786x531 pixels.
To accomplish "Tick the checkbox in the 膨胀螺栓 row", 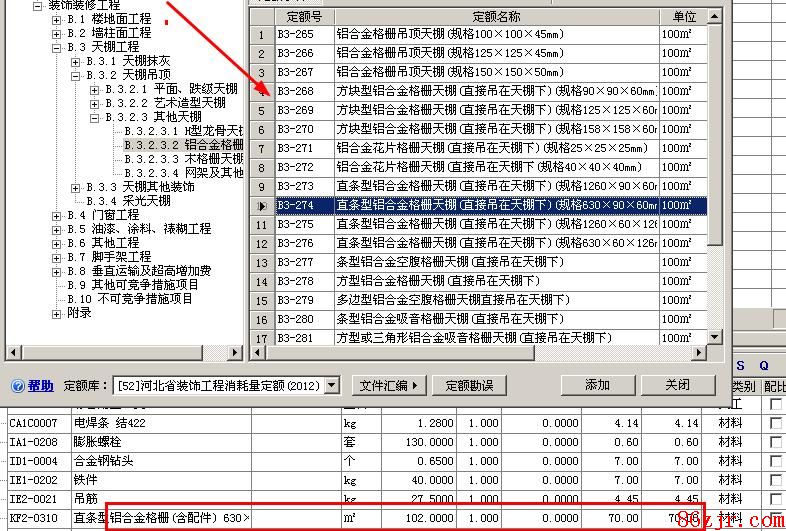I will pyautogui.click(x=775, y=442).
